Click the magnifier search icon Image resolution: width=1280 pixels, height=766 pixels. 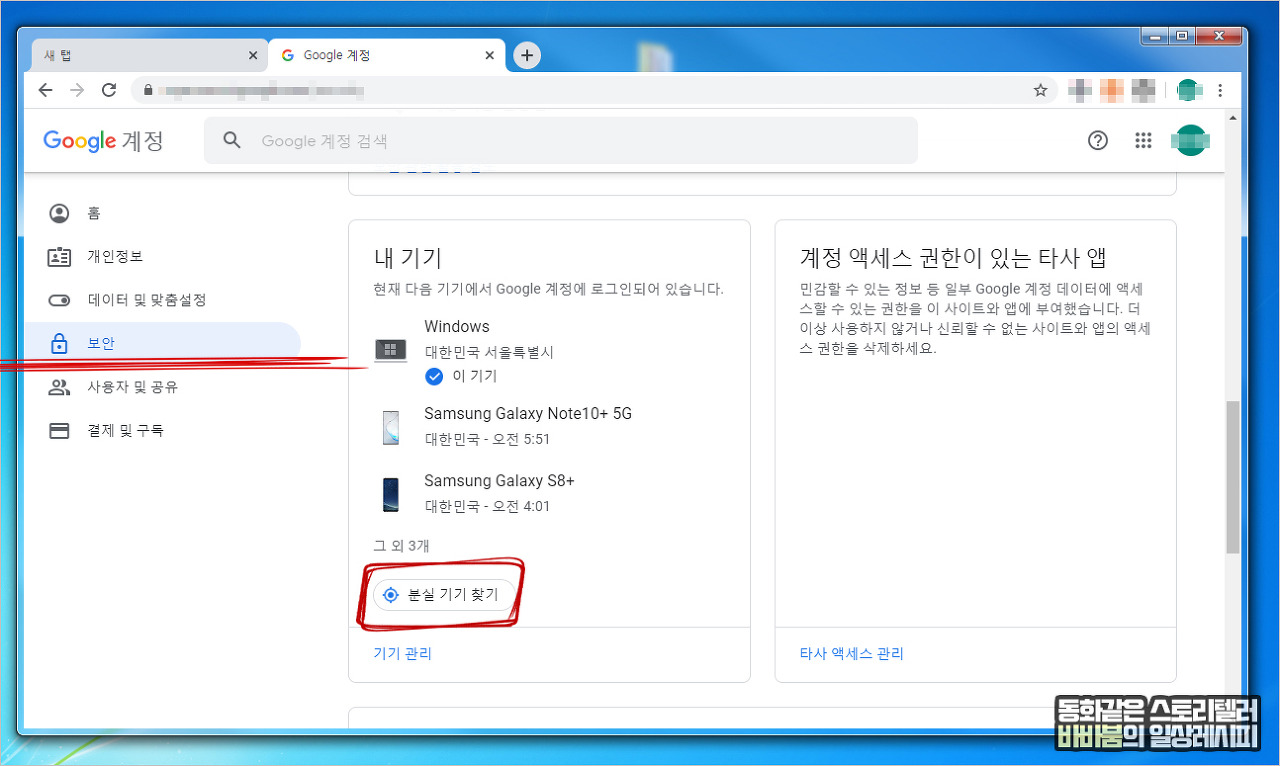[232, 141]
